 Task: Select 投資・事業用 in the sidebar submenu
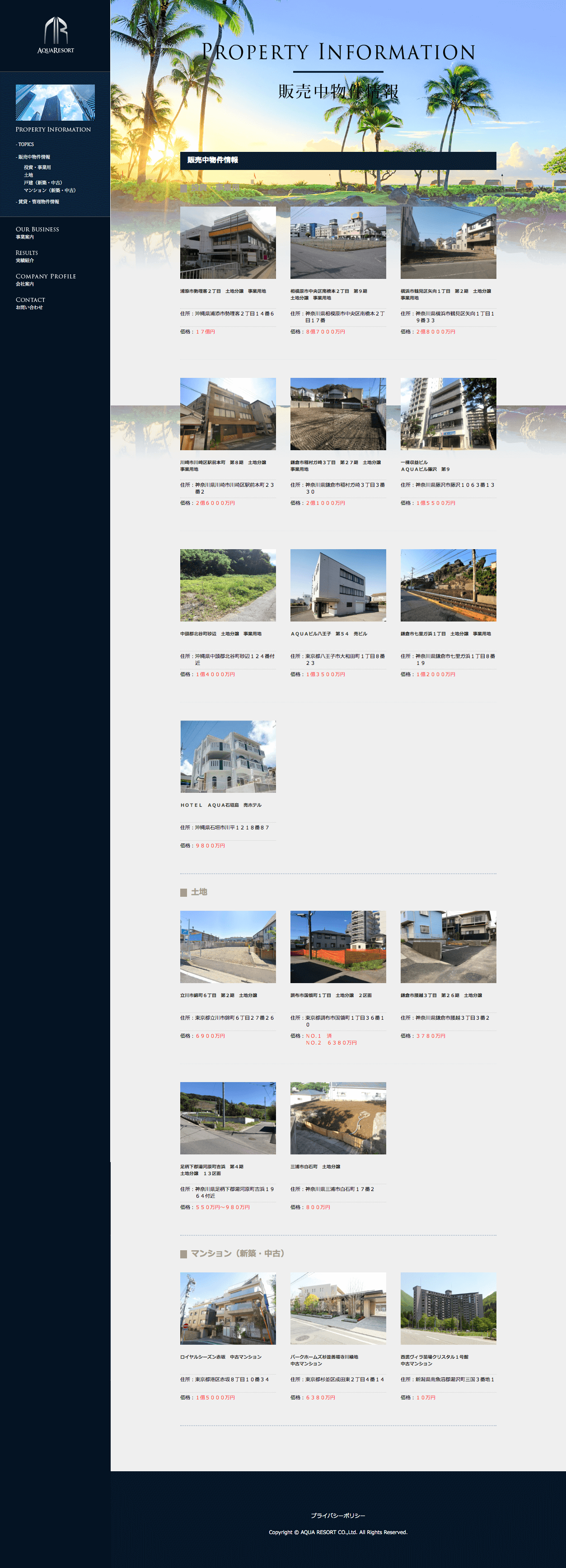coord(37,167)
